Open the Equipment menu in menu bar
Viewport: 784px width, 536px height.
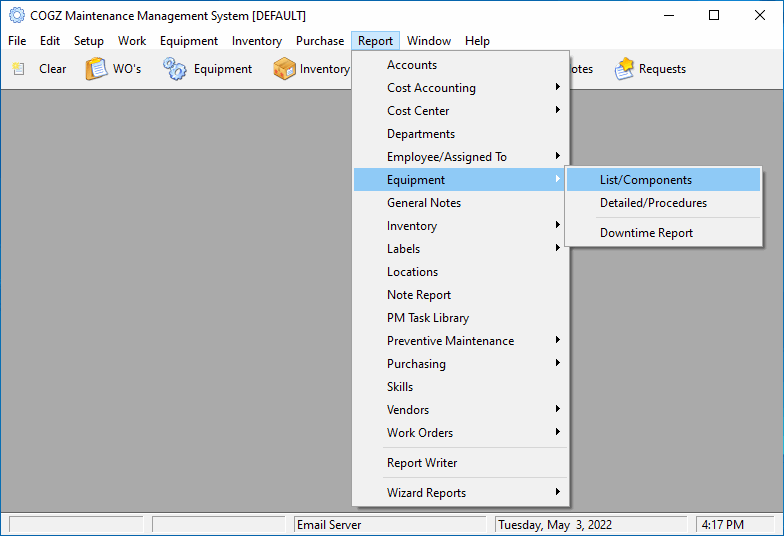click(189, 41)
